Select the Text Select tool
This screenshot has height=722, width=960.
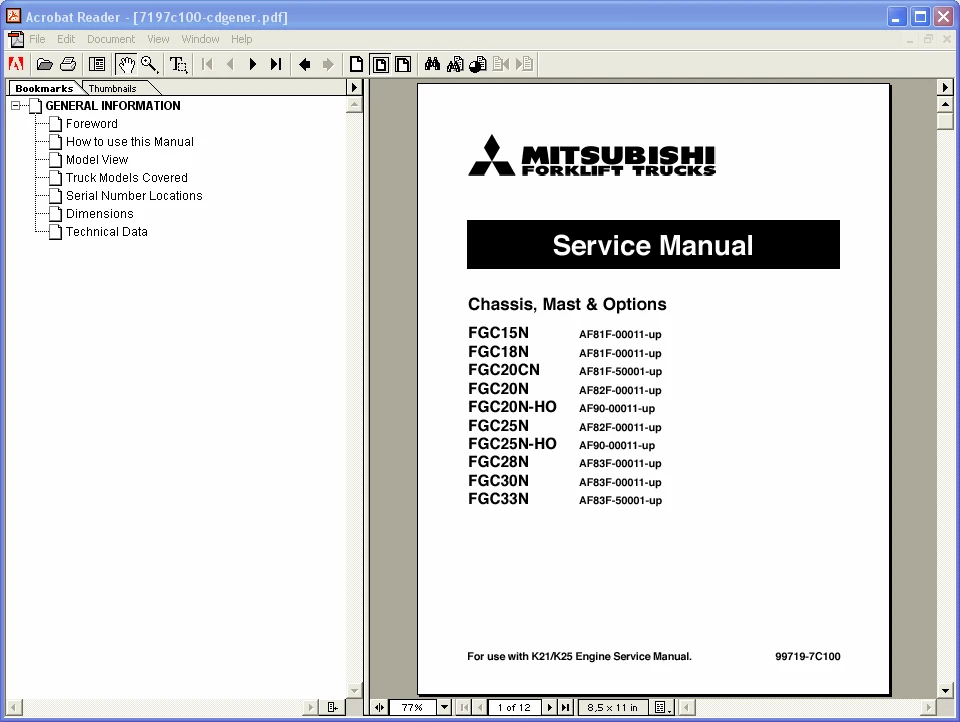(178, 64)
